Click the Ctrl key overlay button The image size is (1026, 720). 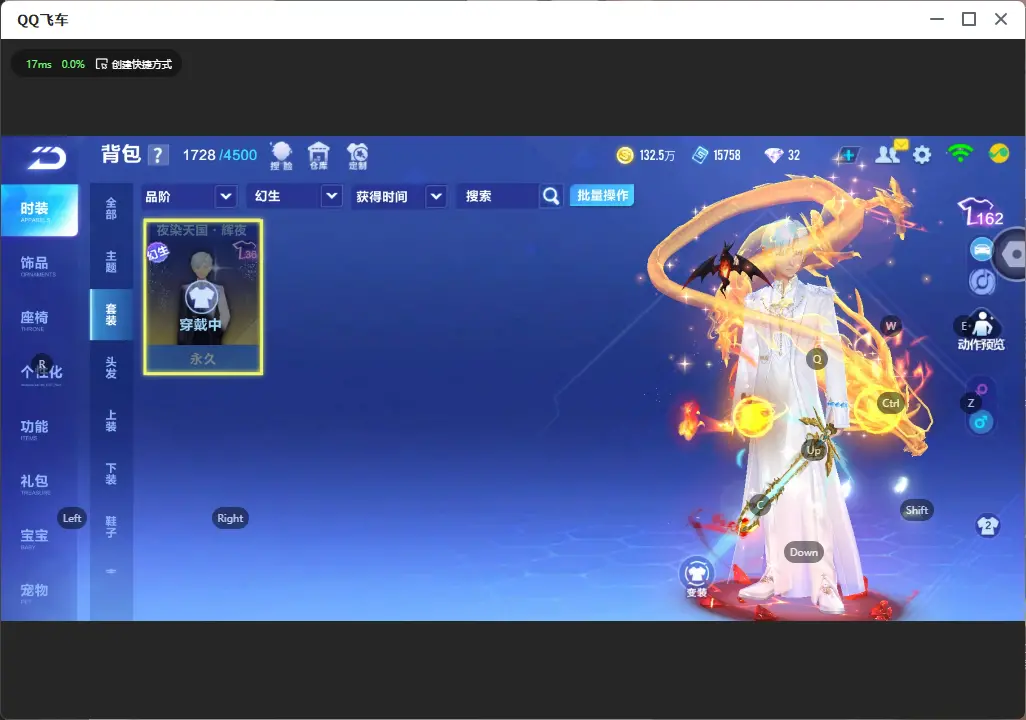tap(891, 403)
